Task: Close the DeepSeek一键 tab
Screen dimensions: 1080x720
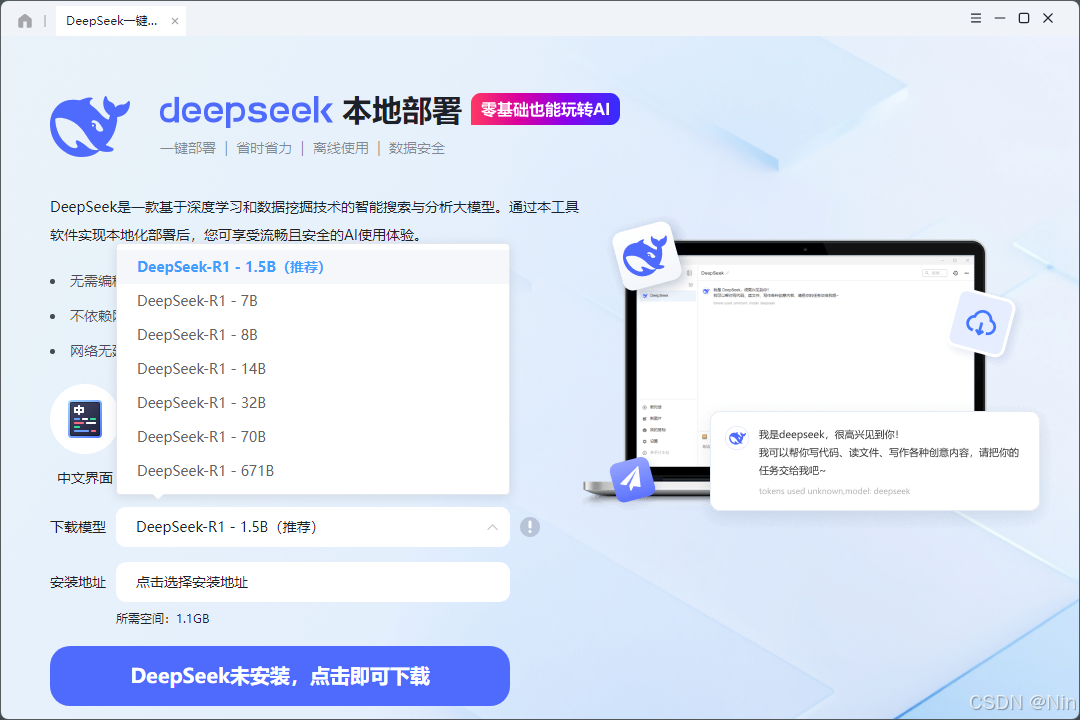Action: point(175,21)
